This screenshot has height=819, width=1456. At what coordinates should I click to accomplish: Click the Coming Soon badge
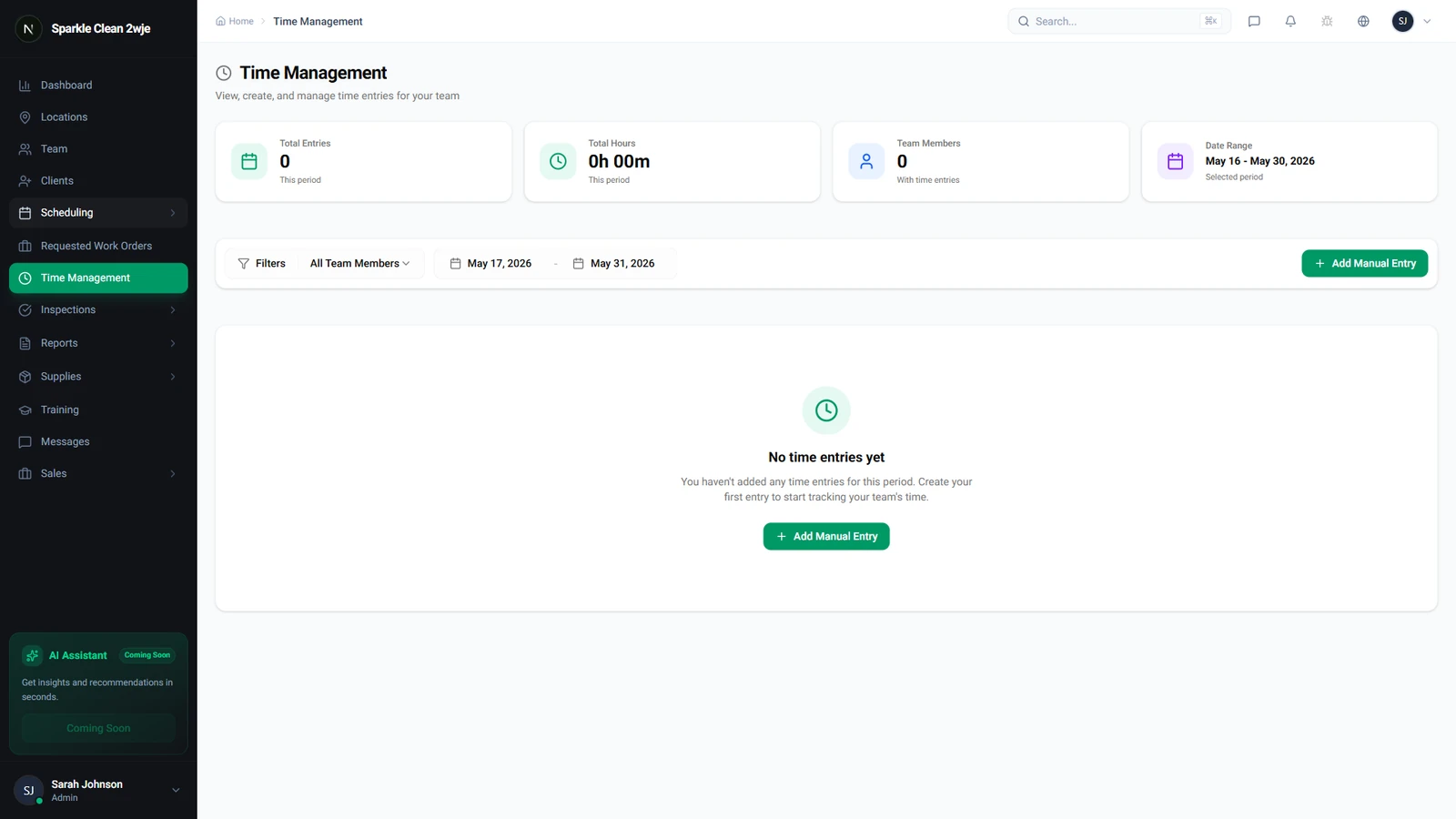147,655
